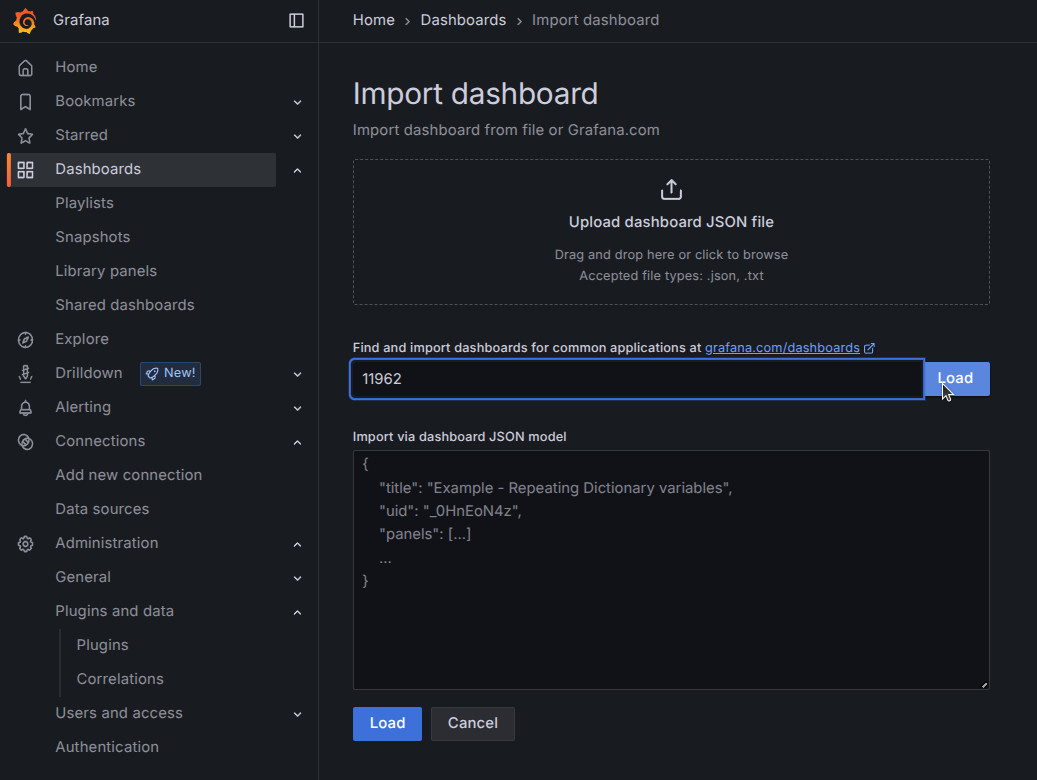This screenshot has height=780, width=1037.
Task: Click the Alerting bell icon
Action: (25, 408)
